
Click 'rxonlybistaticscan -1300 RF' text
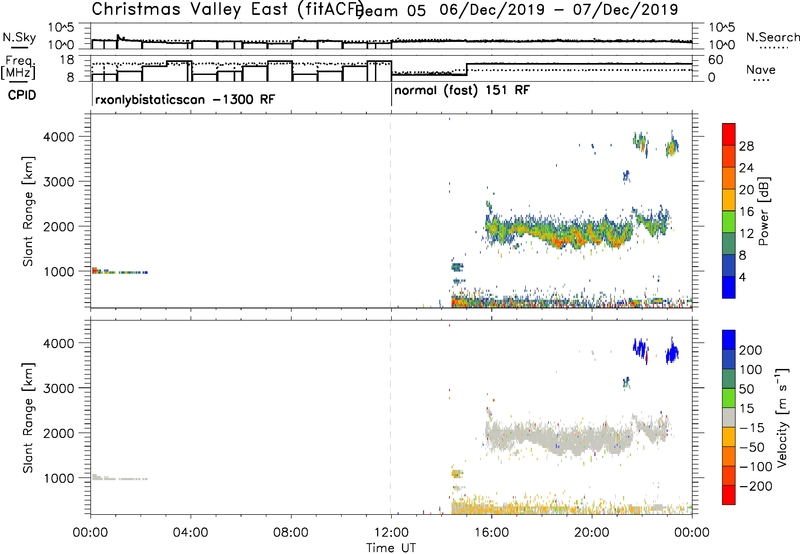(x=185, y=99)
